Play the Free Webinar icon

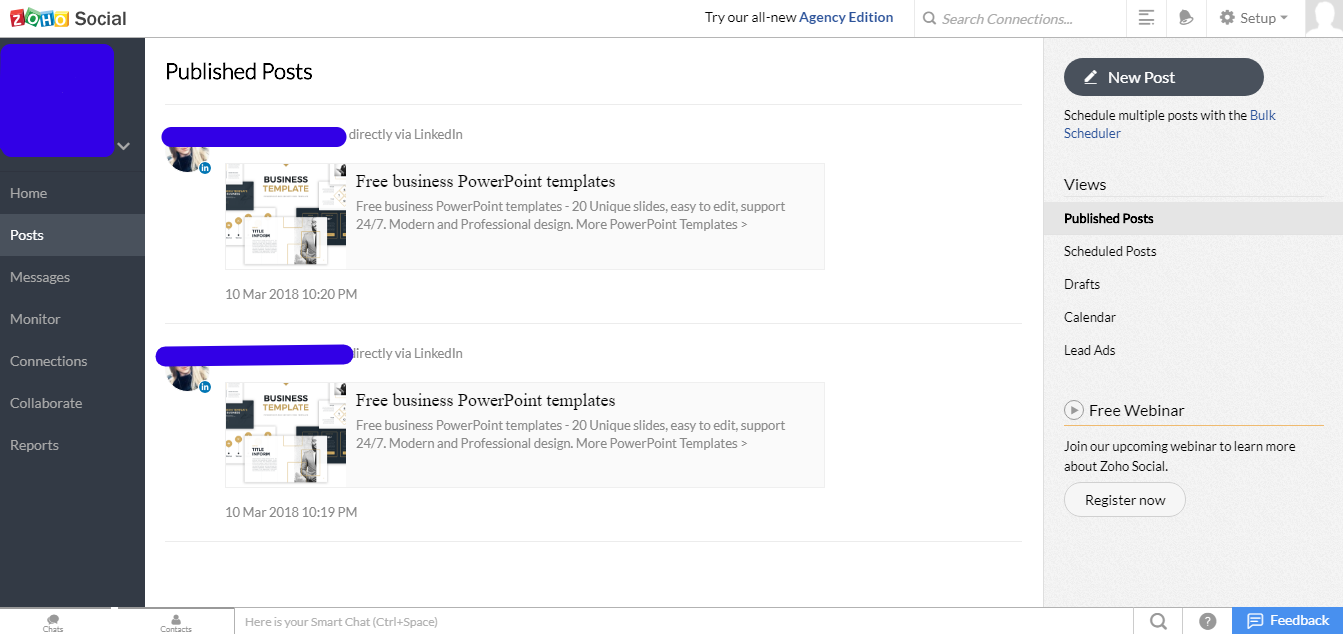tap(1074, 410)
